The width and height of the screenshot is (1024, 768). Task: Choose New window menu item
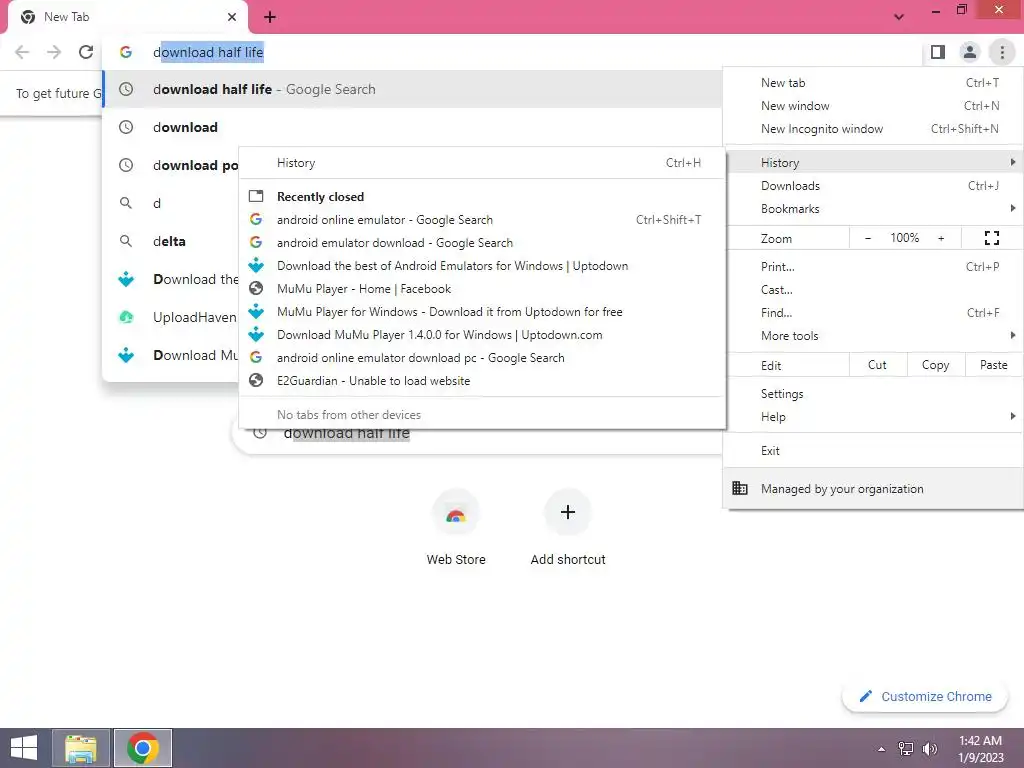(873, 106)
